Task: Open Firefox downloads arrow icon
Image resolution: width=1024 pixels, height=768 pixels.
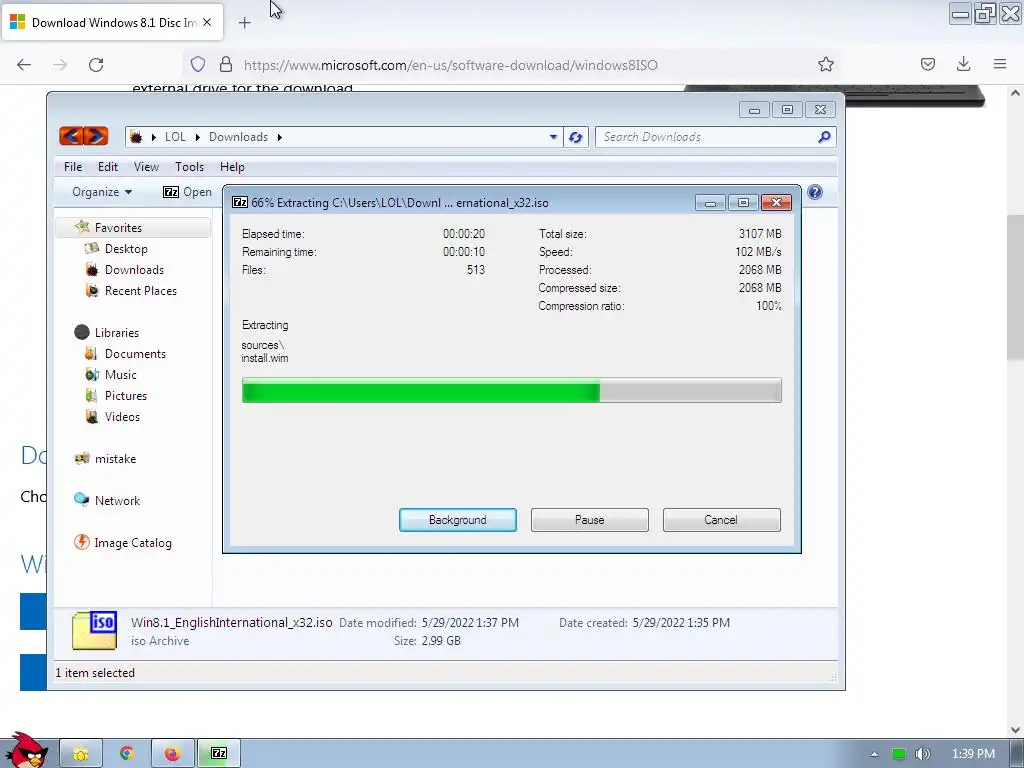Action: [963, 64]
